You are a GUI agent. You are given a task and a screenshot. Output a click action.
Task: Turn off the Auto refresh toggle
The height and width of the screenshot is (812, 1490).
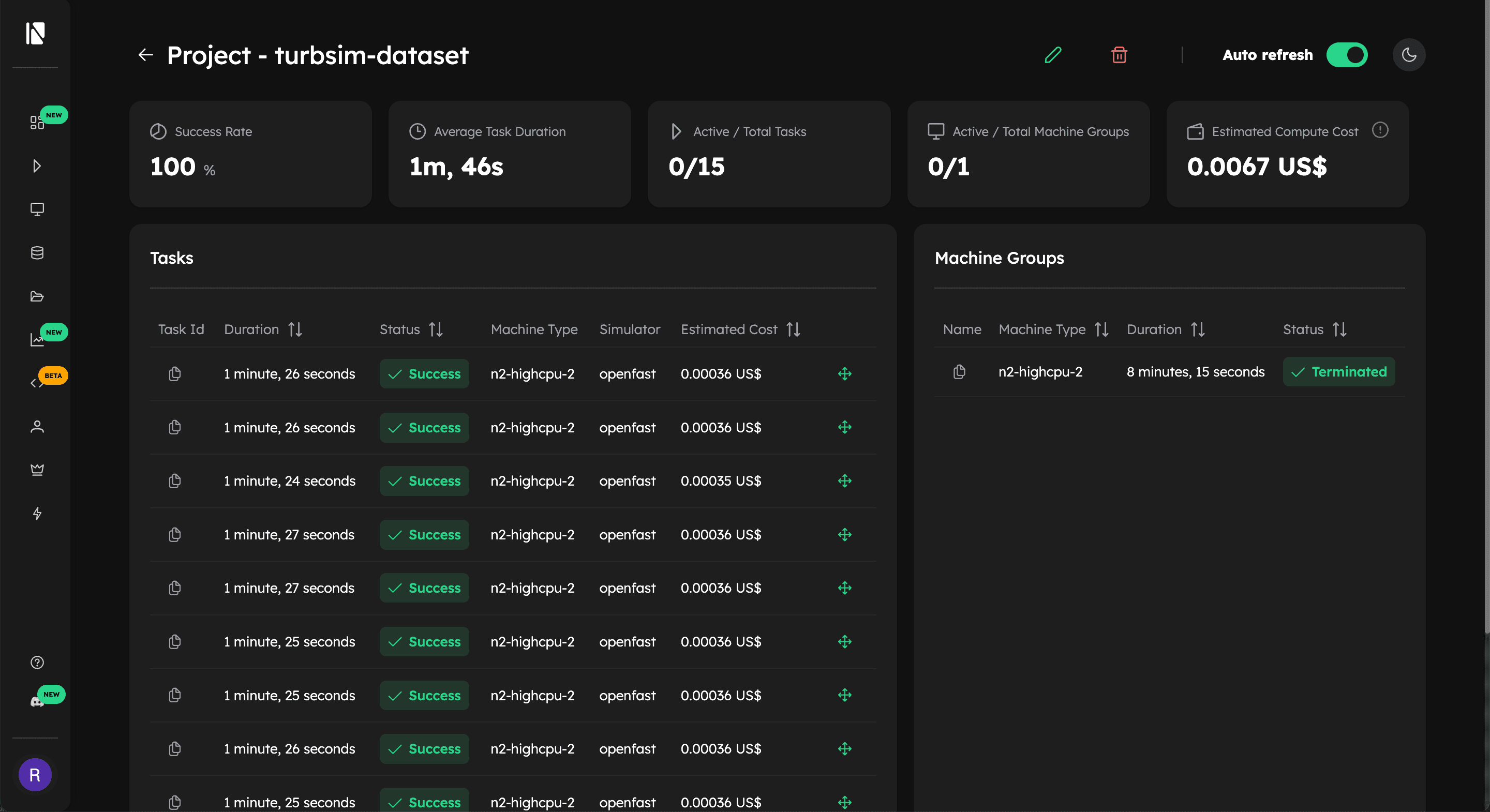pos(1347,55)
